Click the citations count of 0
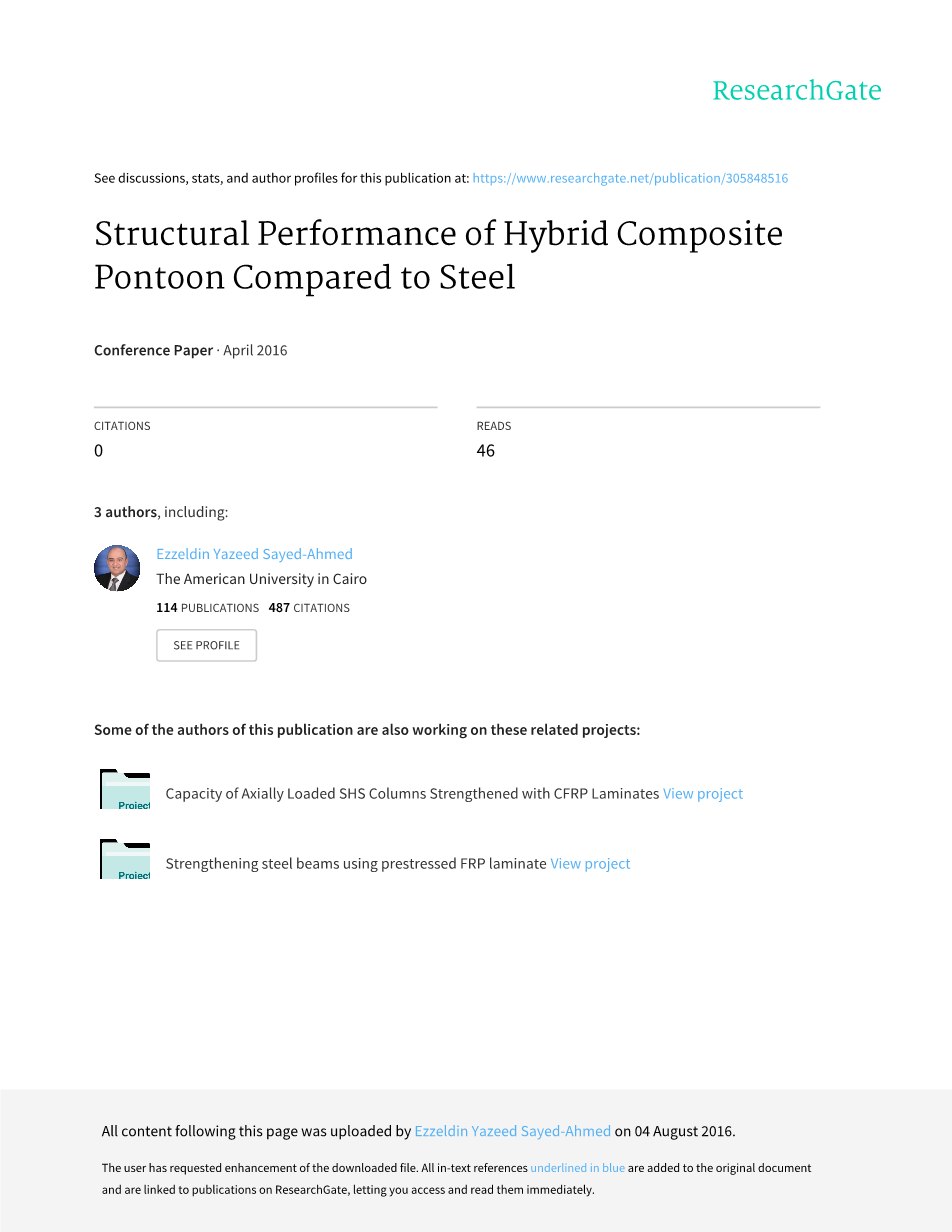The width and height of the screenshot is (952, 1232). (x=98, y=451)
